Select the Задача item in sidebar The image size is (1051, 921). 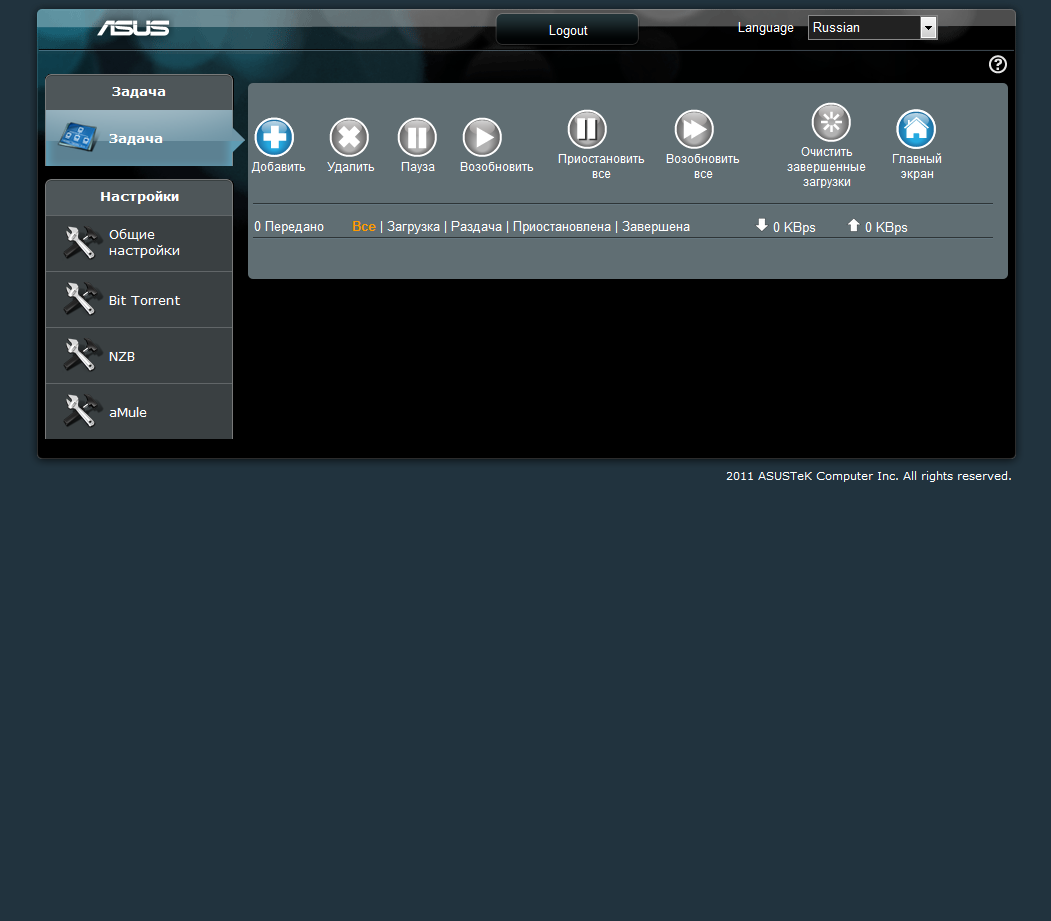pos(139,138)
